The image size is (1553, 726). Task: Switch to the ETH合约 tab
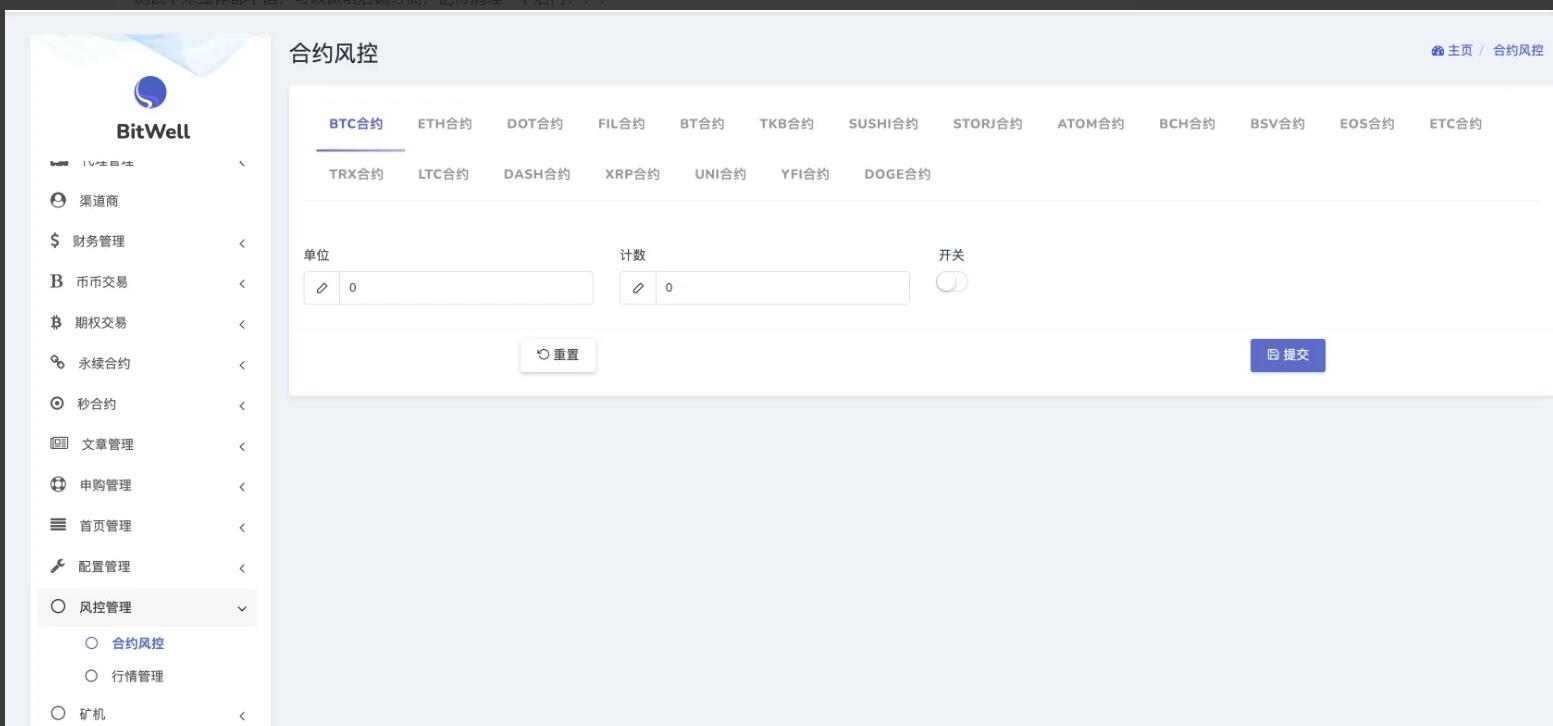point(444,124)
